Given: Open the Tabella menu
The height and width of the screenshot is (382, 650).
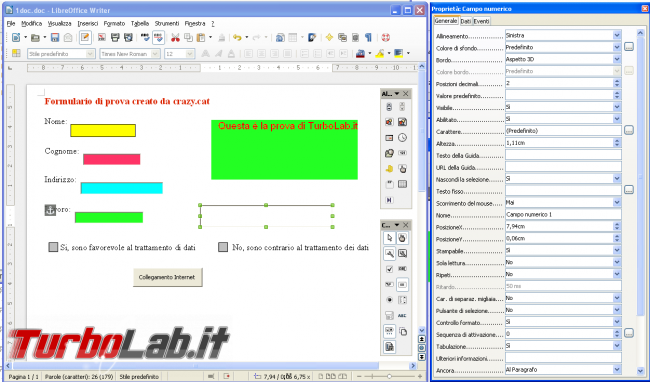Looking at the screenshot, I should (x=140, y=24).
